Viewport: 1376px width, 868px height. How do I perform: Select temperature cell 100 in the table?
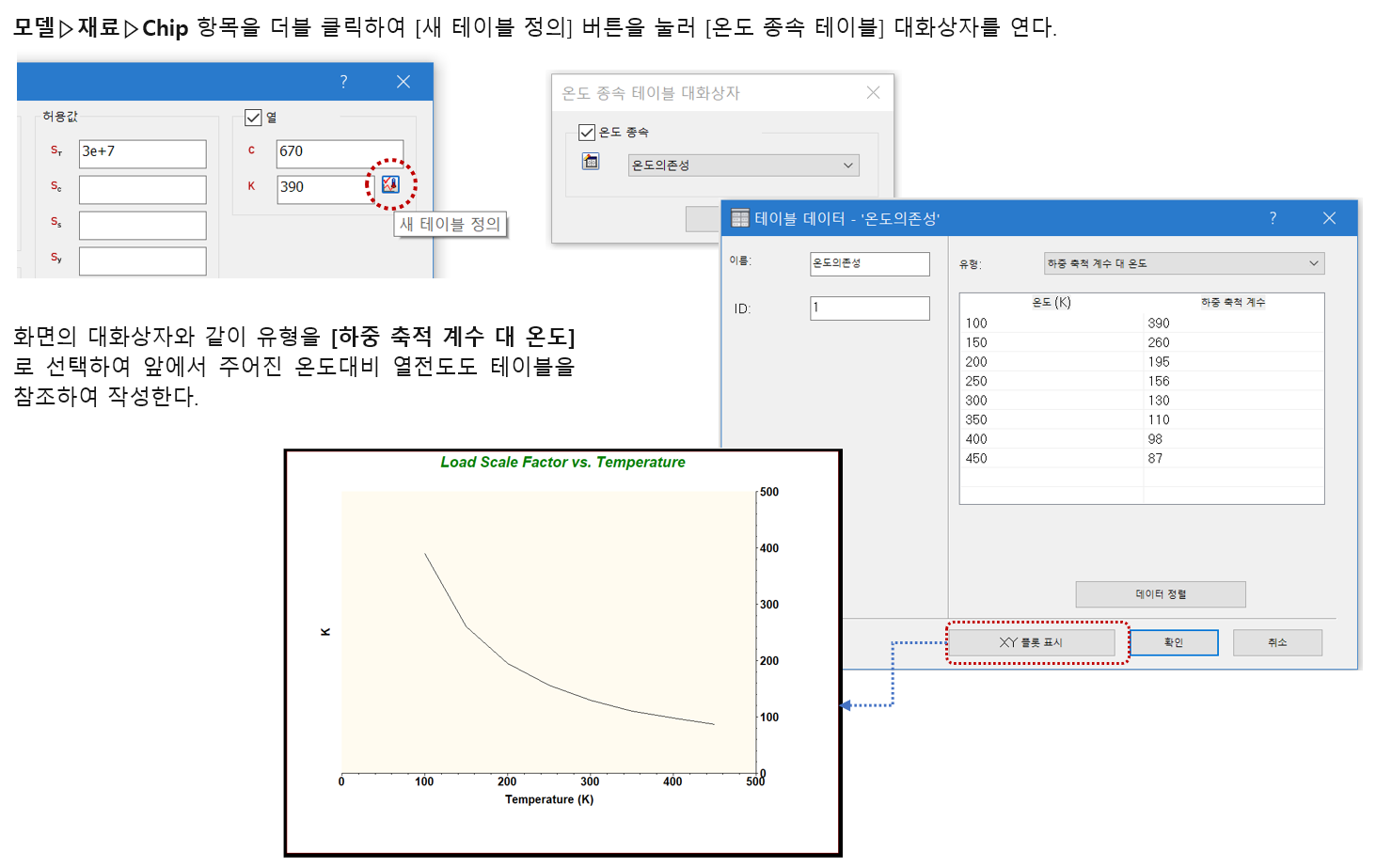tap(1052, 323)
